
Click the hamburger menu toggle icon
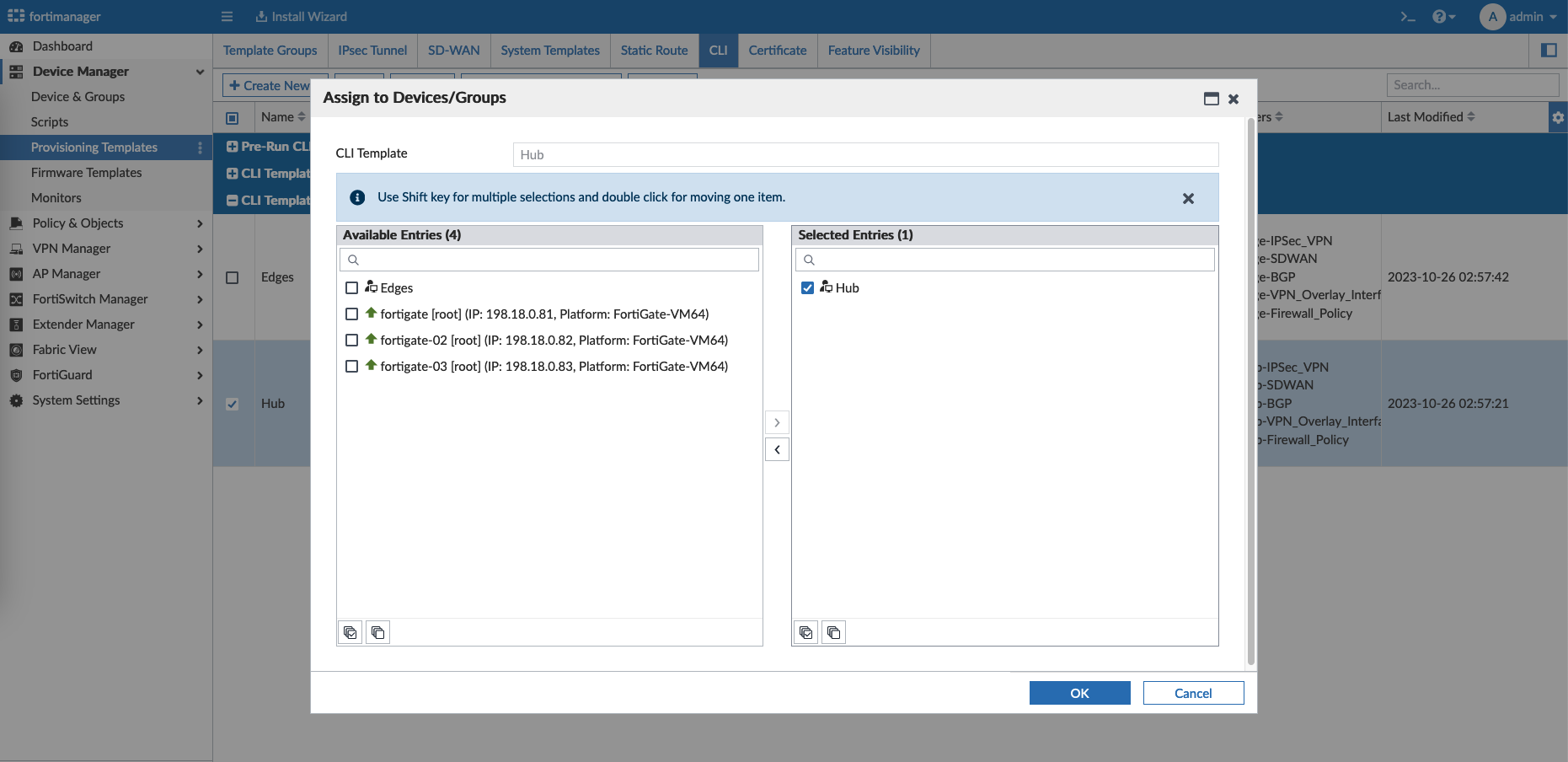click(x=227, y=17)
